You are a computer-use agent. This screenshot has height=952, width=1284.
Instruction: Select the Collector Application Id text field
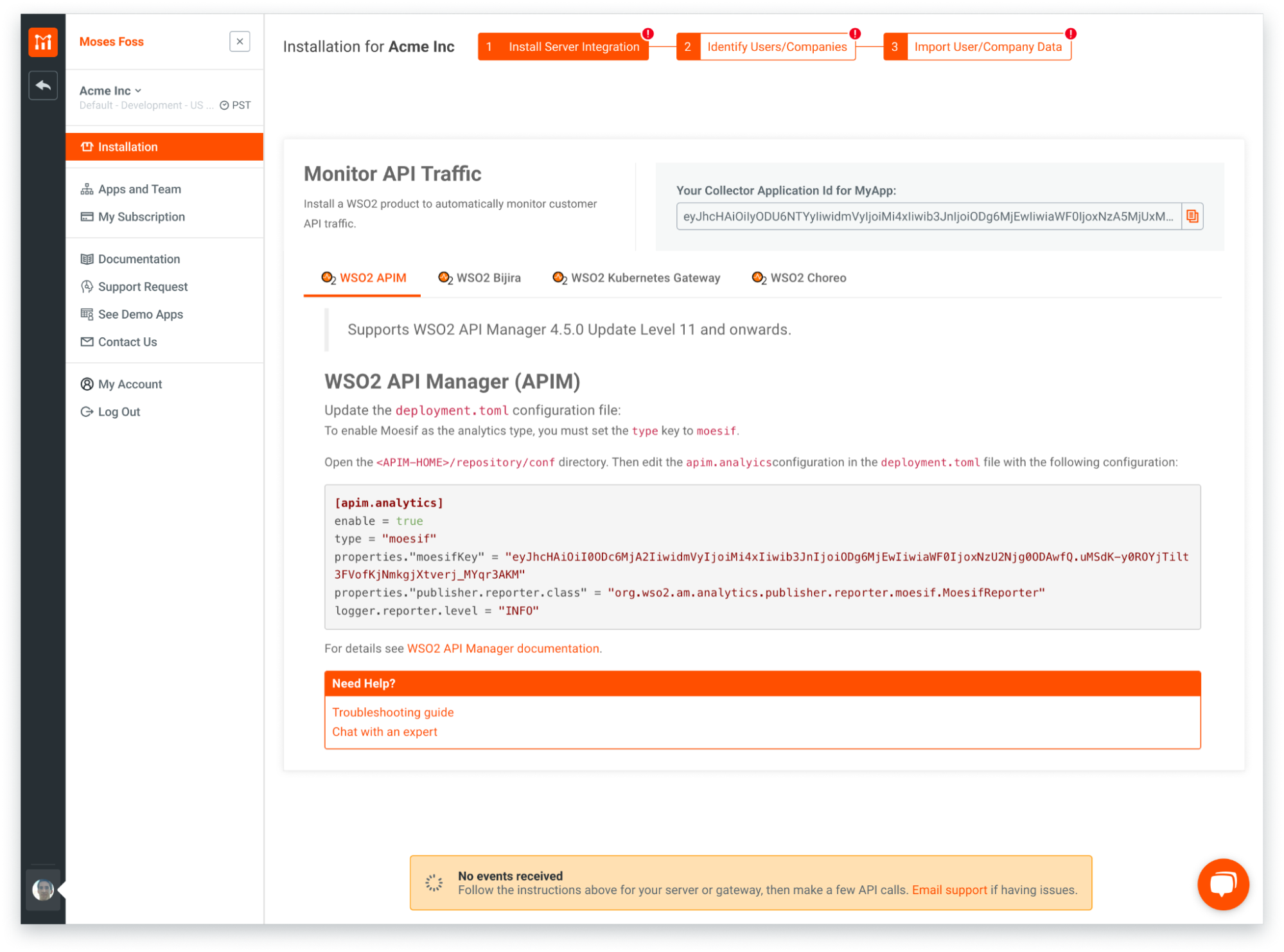click(x=928, y=216)
